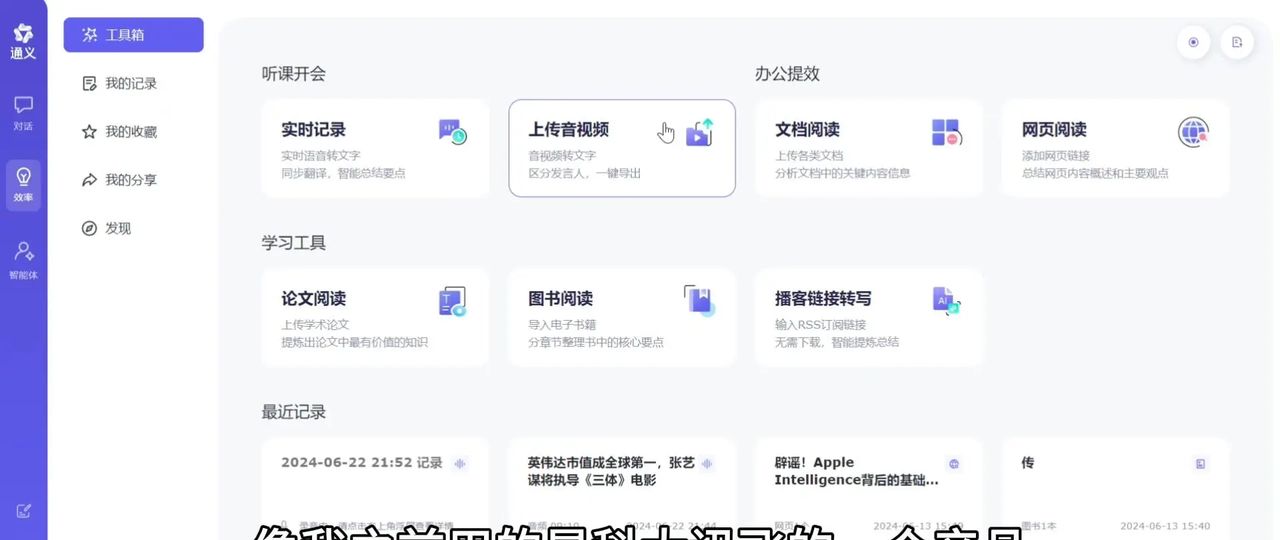Click 分析文档中的关键内容信息 description text
The height and width of the screenshot is (540, 1280).
(x=843, y=173)
